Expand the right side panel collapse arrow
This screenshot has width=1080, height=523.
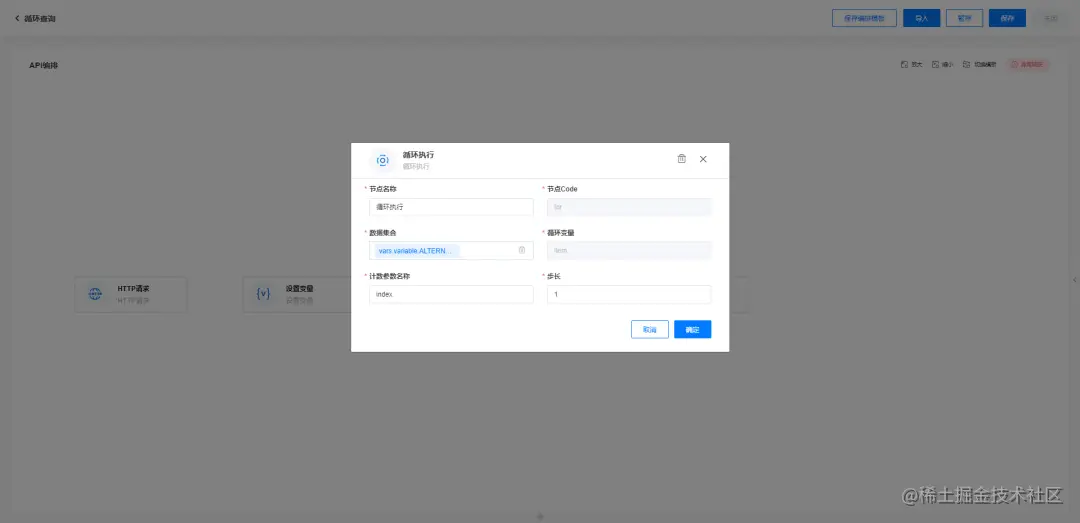click(1075, 280)
